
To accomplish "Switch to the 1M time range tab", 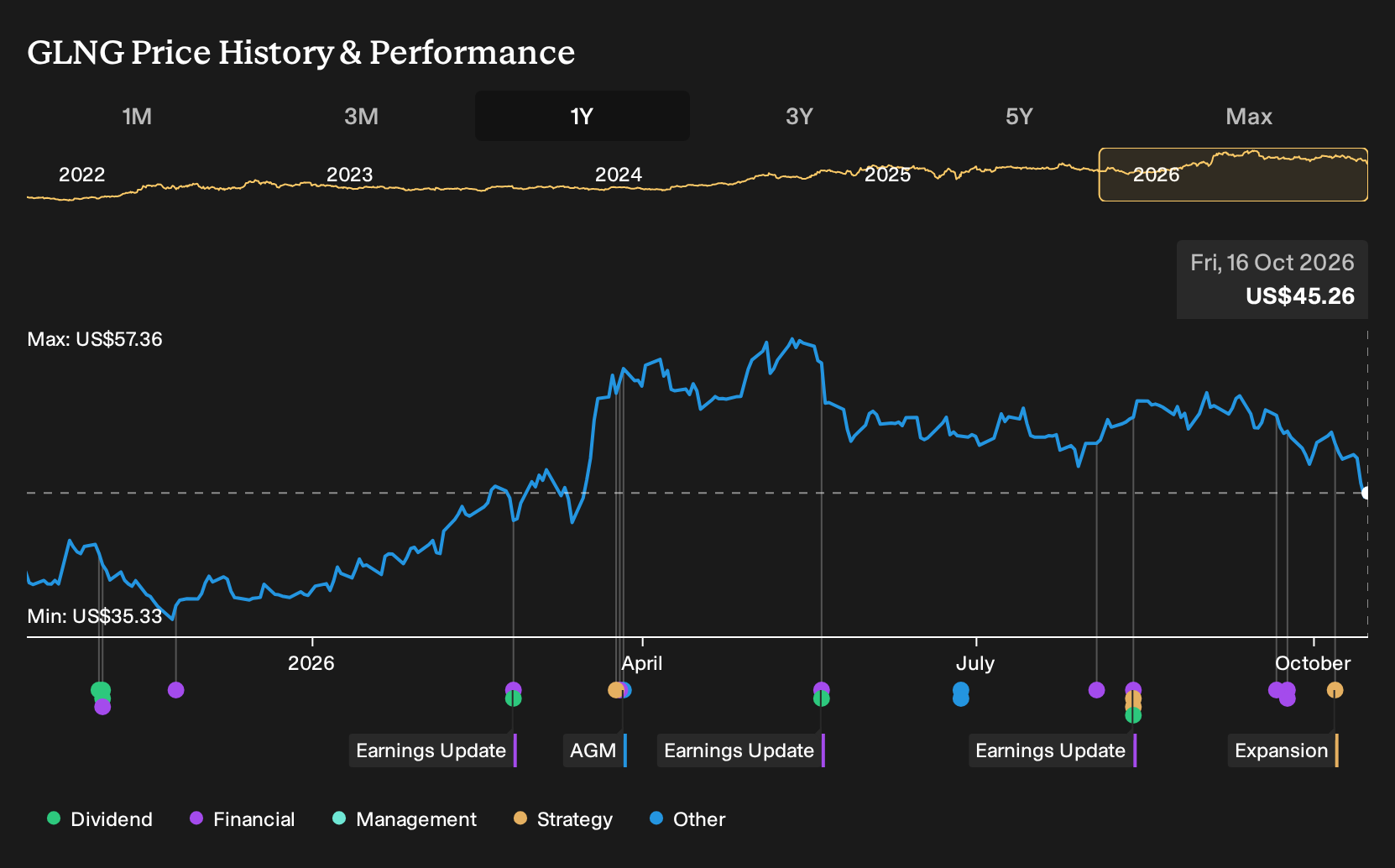I will point(137,116).
